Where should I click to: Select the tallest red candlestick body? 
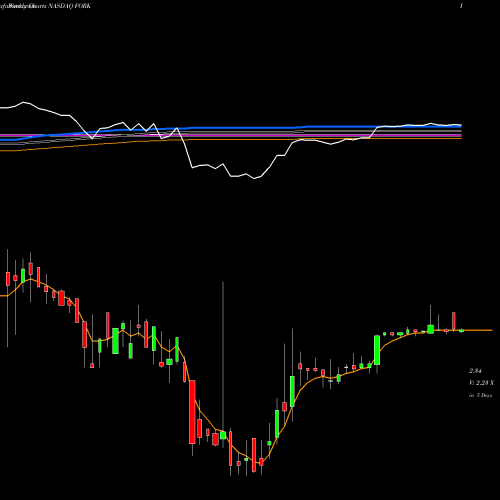(192, 412)
